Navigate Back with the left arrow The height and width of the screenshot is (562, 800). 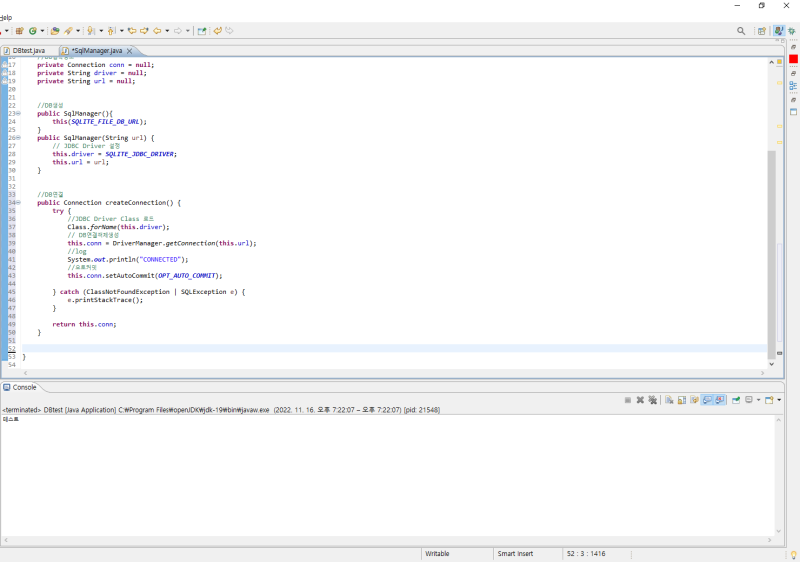157,31
